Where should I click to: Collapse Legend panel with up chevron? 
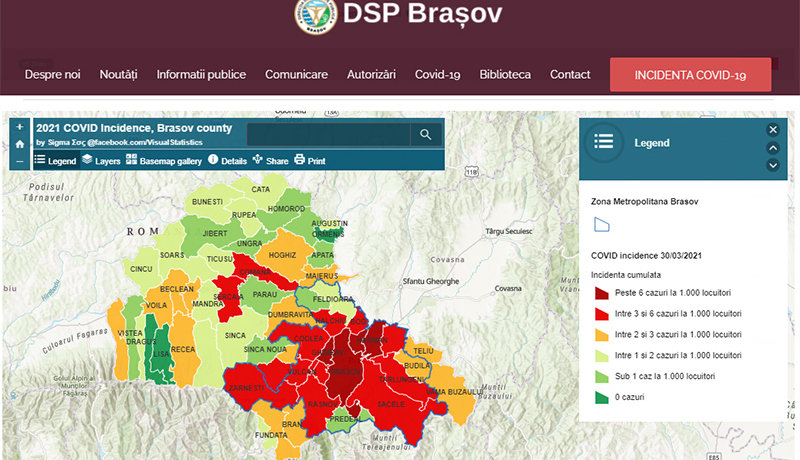pyautogui.click(x=773, y=147)
